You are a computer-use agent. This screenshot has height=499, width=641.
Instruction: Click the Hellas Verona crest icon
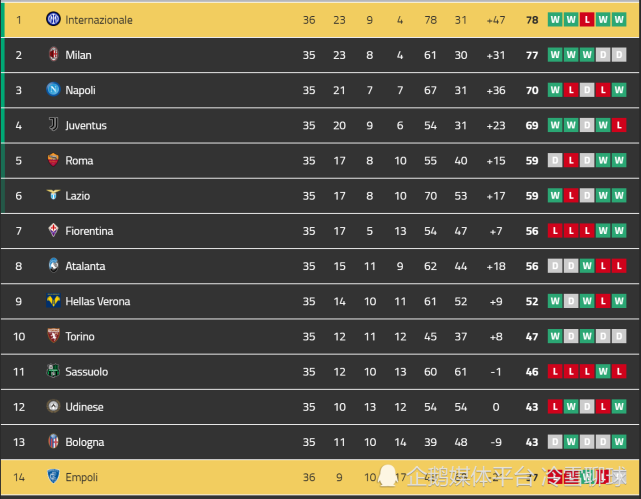tap(53, 300)
